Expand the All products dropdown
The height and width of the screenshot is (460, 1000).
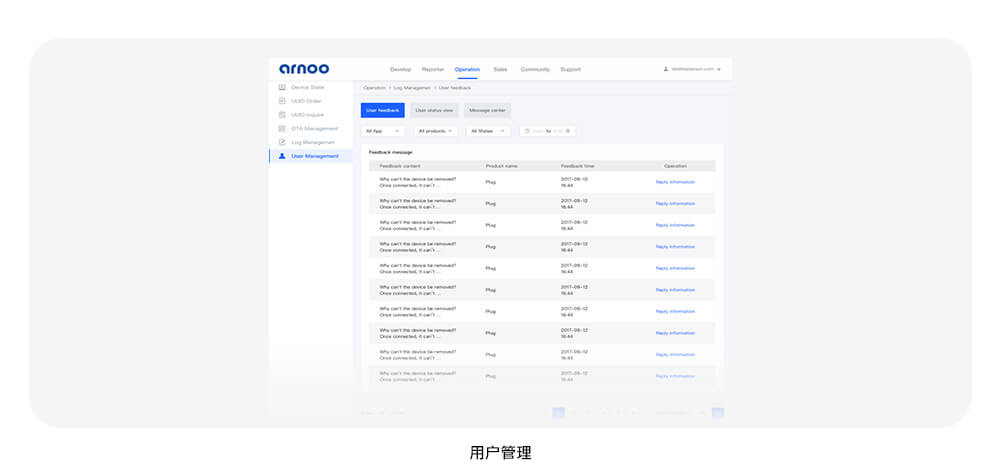point(435,131)
